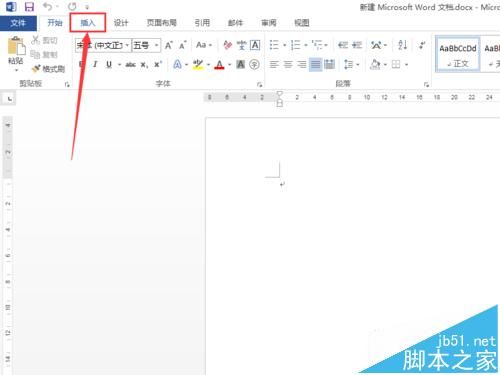Click the Grow Font icon
Viewport: 500px width, 375px height.
pos(169,45)
